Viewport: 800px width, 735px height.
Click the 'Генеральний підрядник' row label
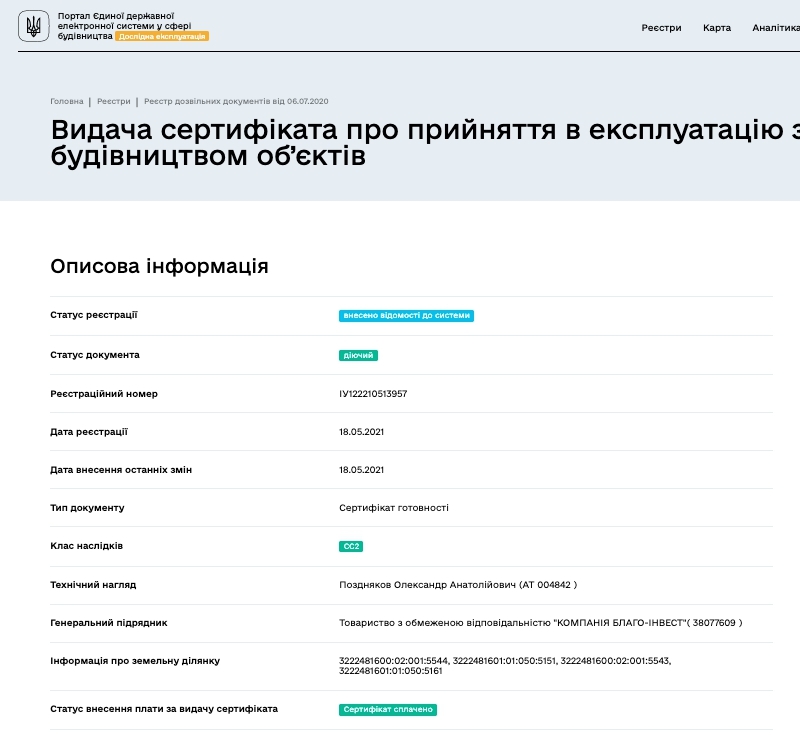tap(109, 623)
